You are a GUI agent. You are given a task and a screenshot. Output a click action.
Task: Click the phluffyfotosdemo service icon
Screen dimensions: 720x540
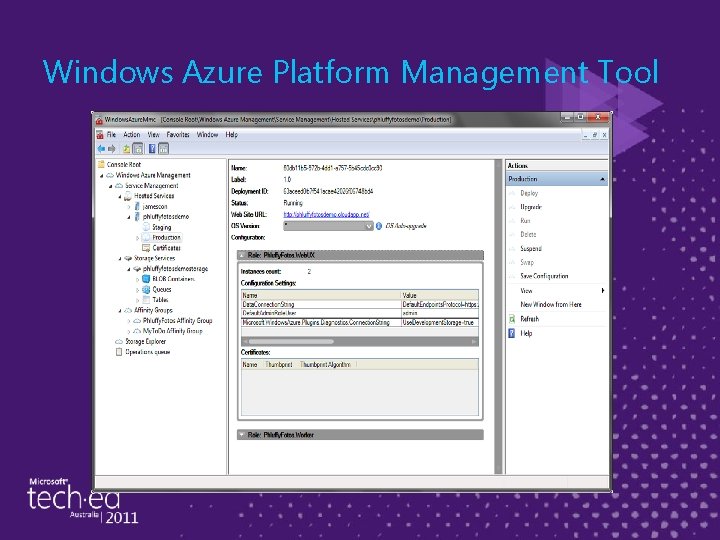137,217
